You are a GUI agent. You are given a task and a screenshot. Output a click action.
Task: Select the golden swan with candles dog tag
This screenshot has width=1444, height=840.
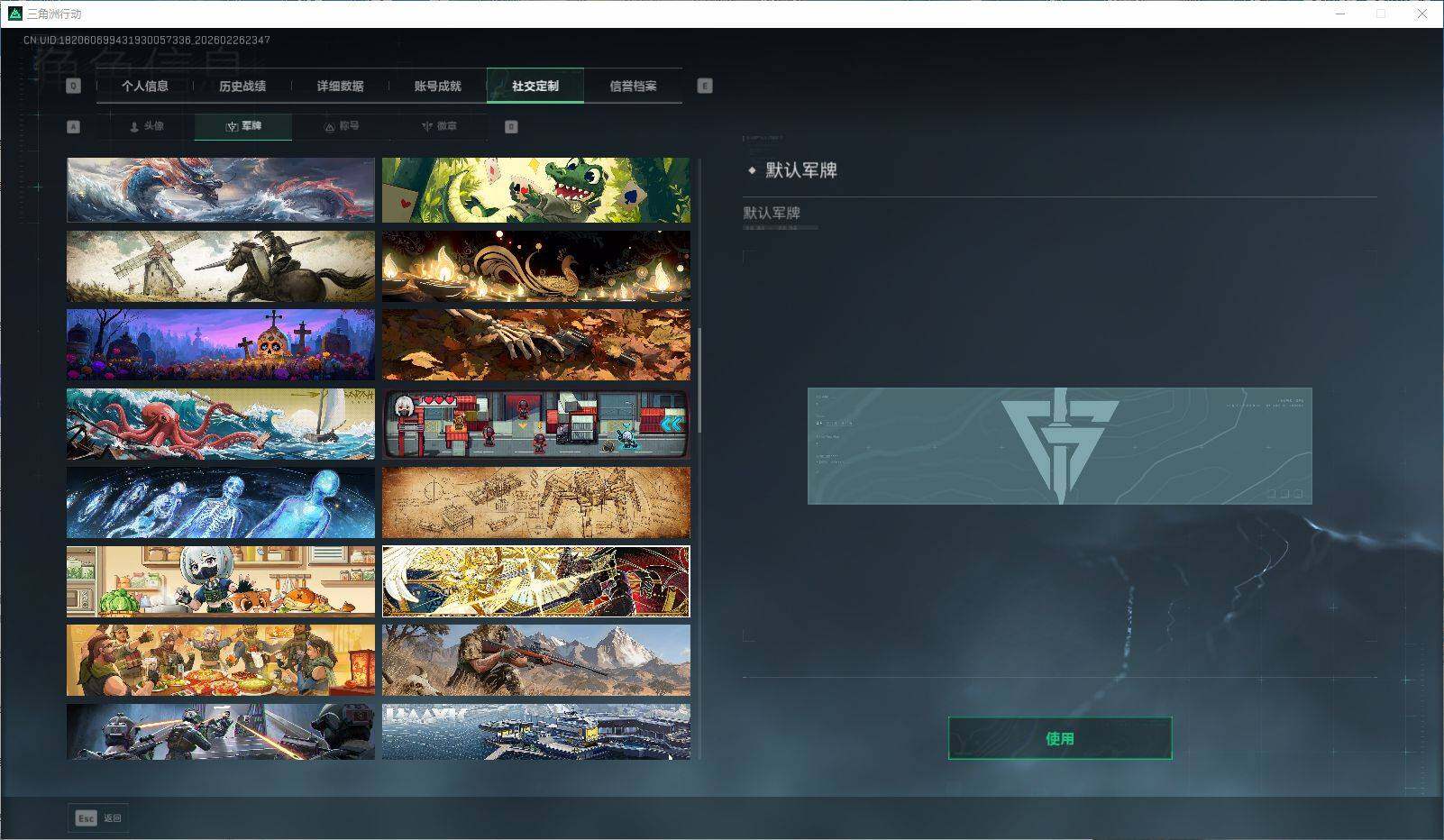[536, 266]
